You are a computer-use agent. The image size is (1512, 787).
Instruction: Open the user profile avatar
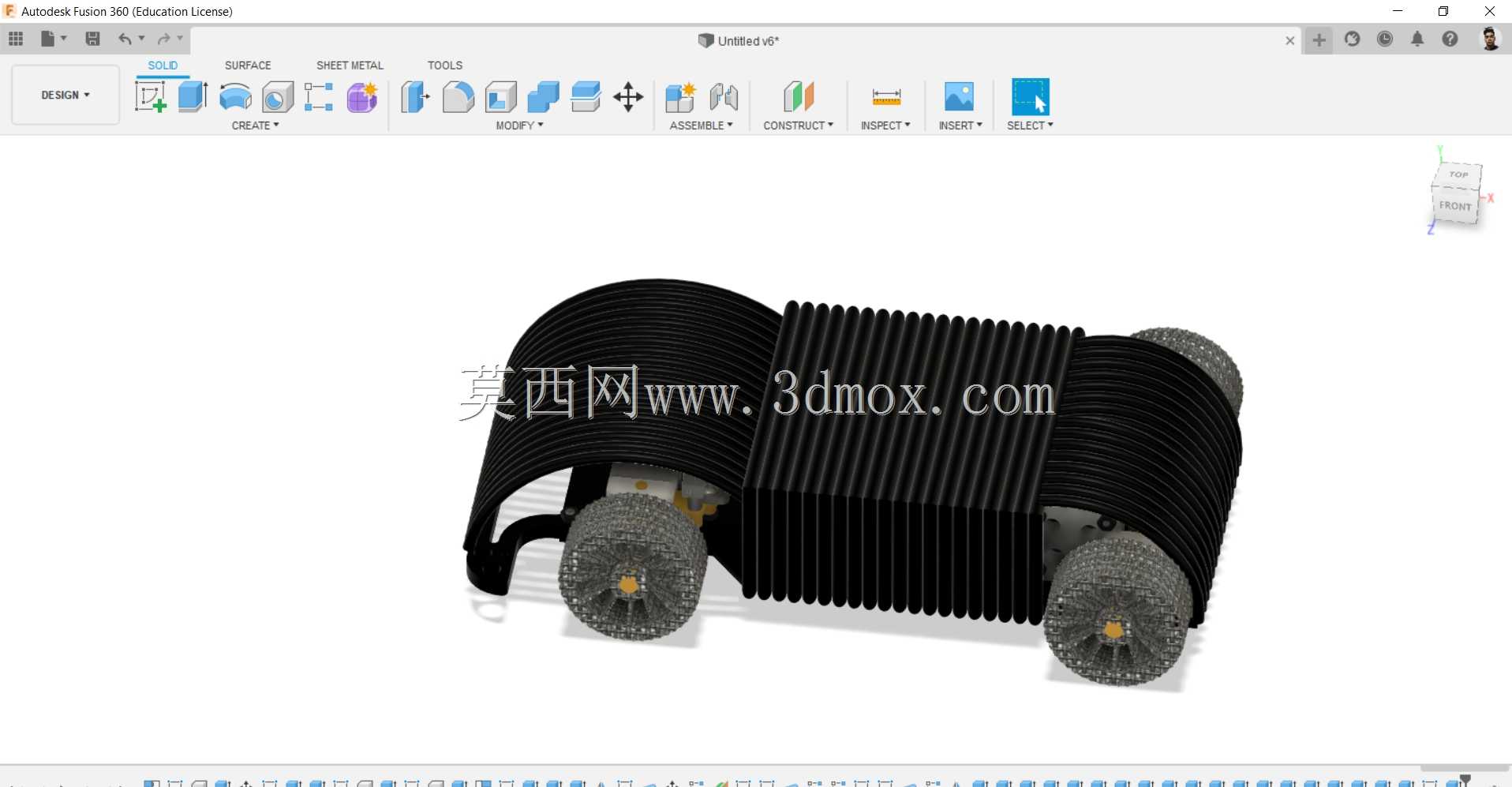1490,39
